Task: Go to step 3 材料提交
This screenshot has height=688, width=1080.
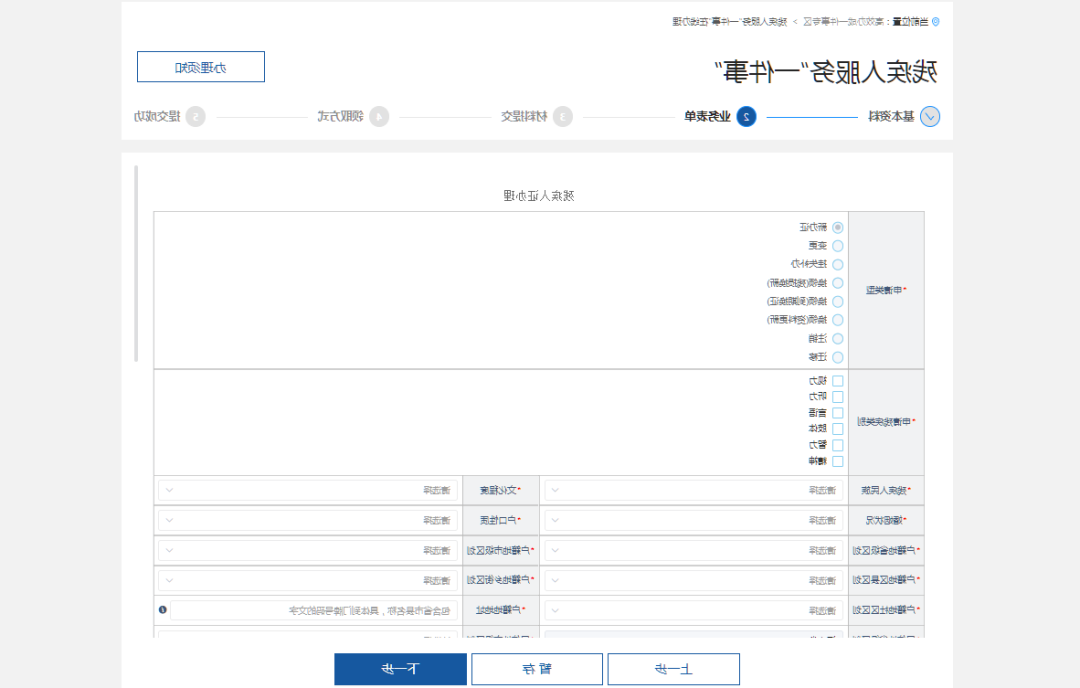Action: pyautogui.click(x=537, y=116)
